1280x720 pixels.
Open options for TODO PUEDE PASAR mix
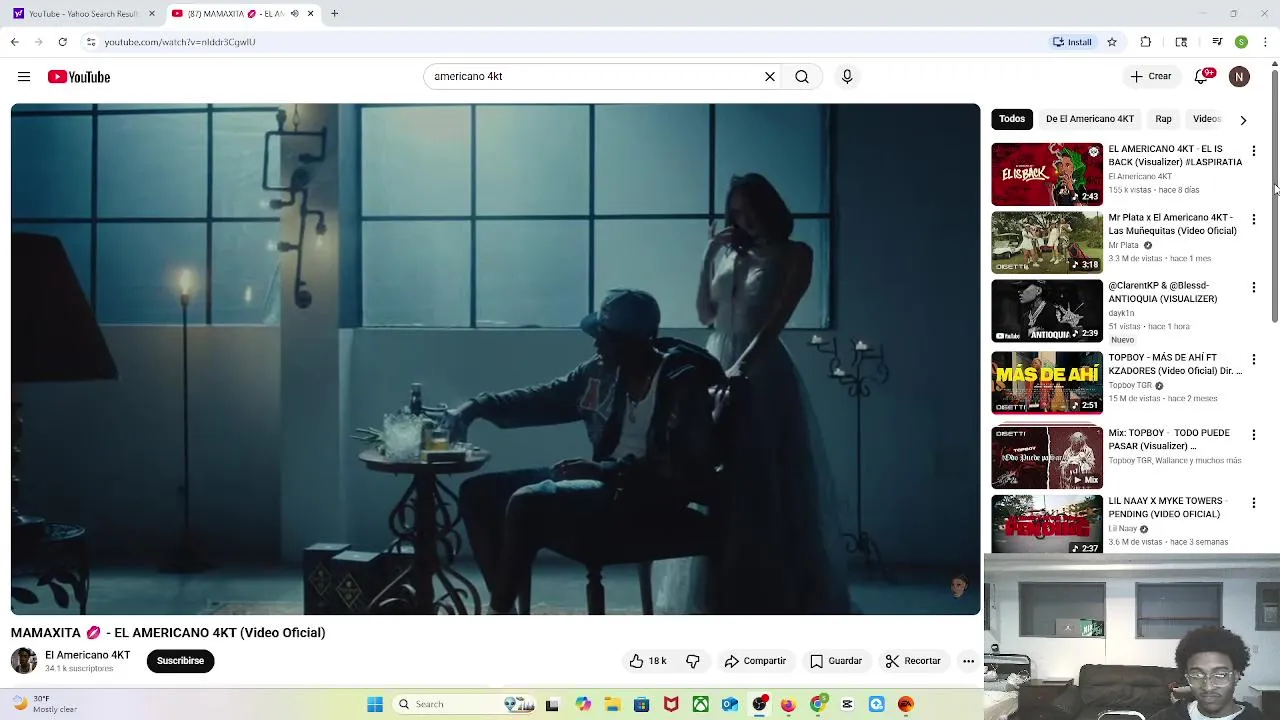(x=1253, y=435)
